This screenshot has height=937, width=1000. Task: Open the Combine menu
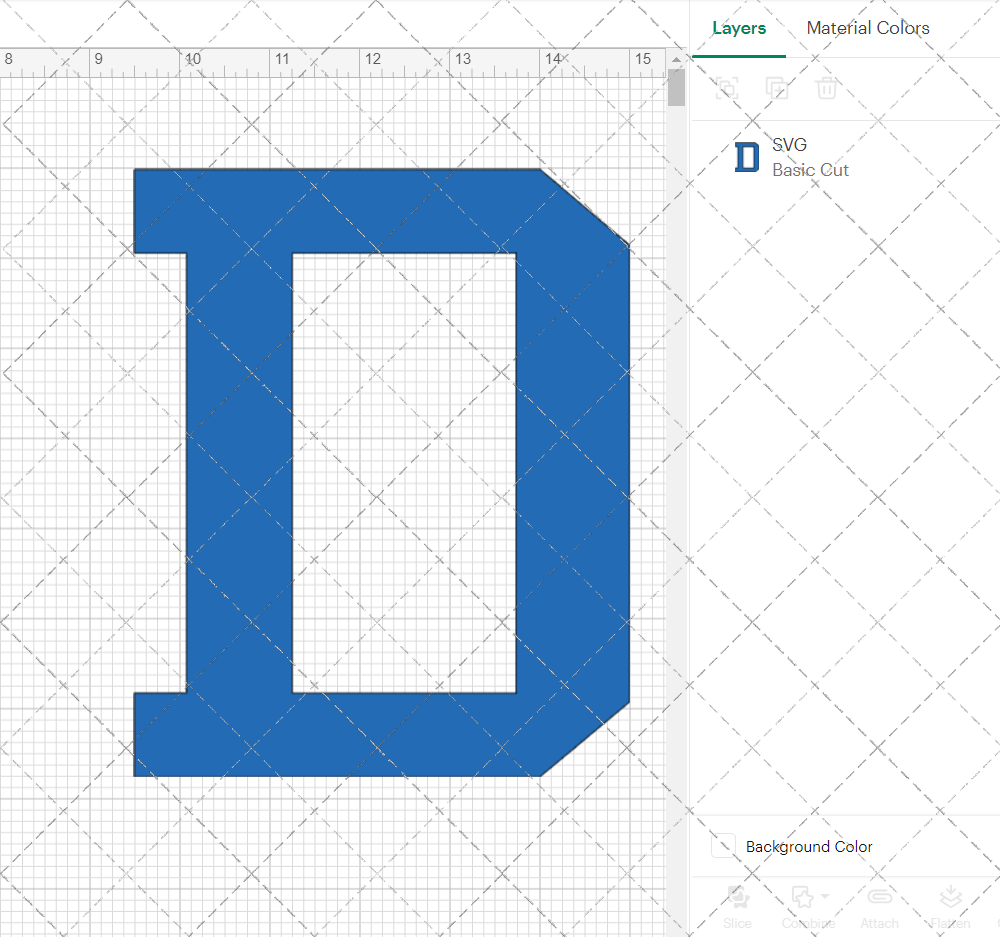(x=808, y=897)
